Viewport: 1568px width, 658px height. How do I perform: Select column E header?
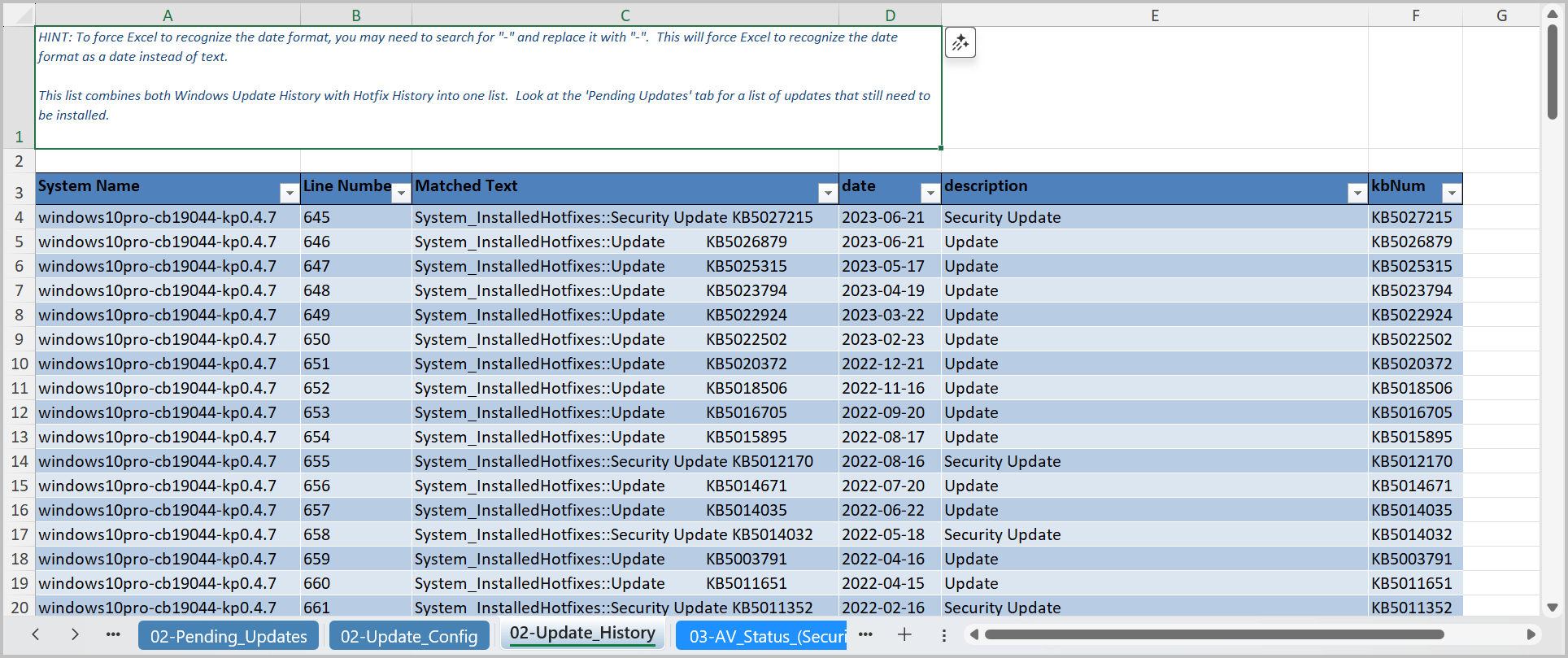[1154, 15]
